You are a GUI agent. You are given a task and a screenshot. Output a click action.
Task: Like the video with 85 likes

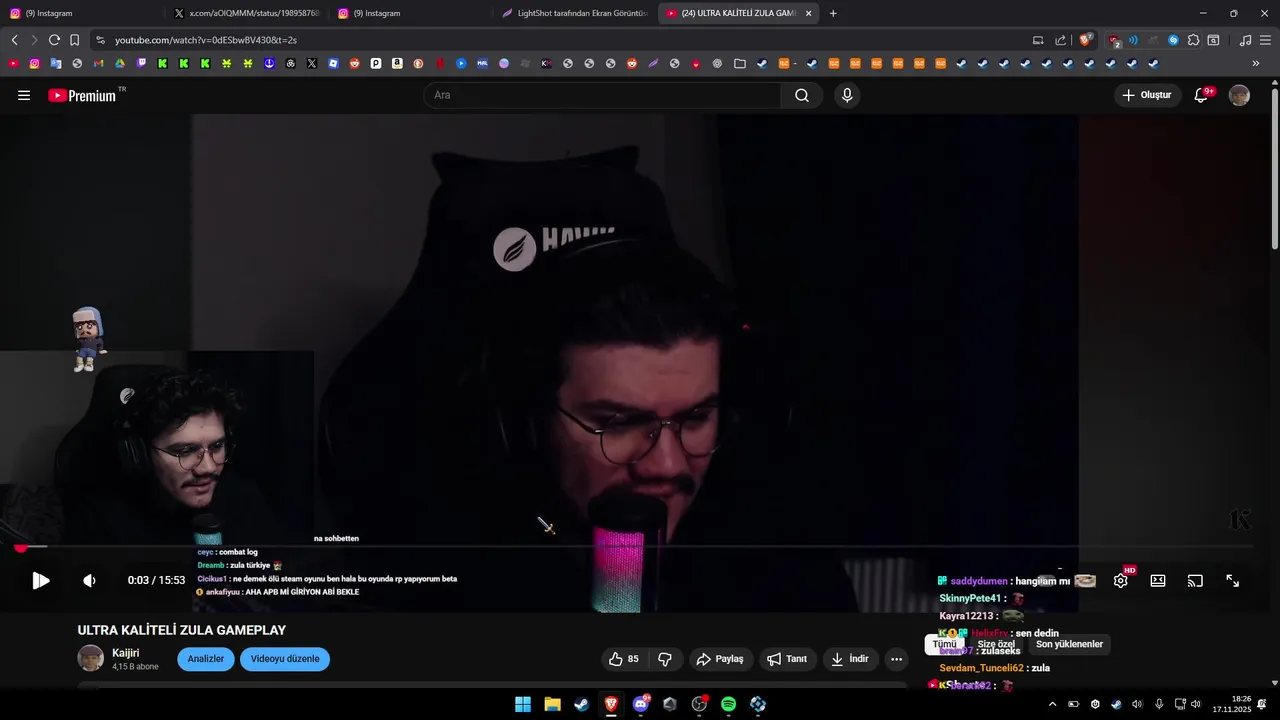[624, 659]
